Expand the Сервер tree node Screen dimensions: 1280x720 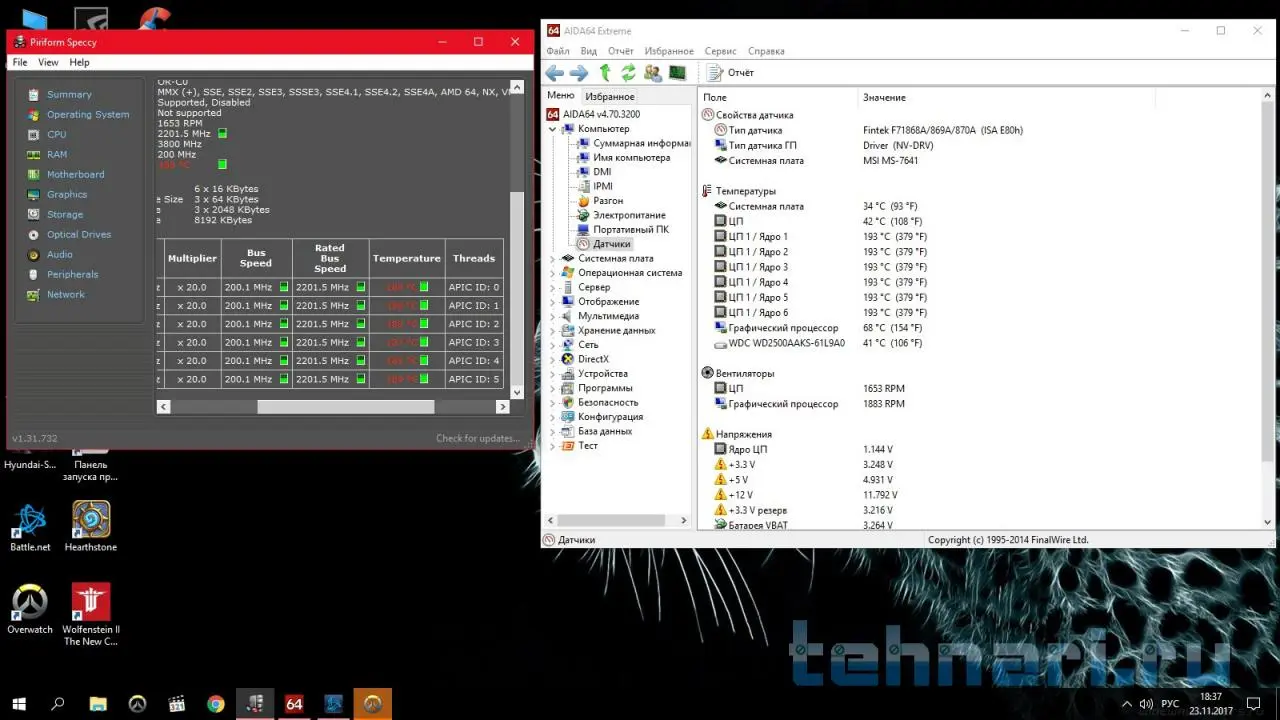coord(552,287)
